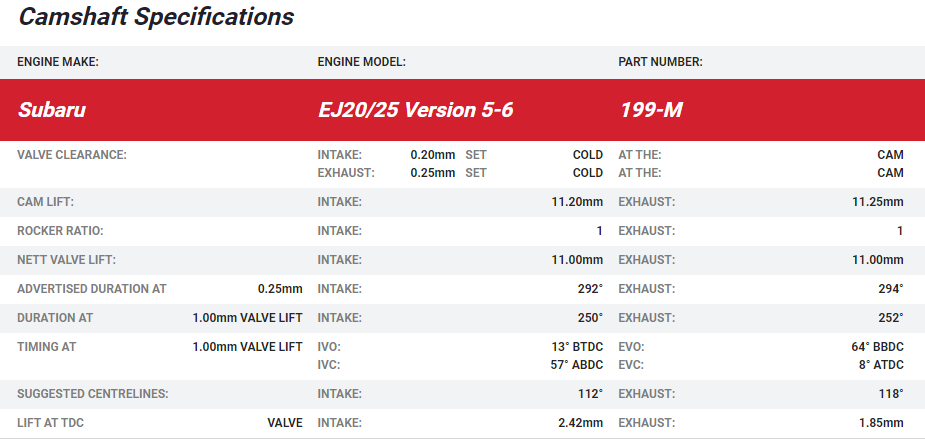Click the intake valve clearance 0.20mm value
Screen dimensions: 925x439
(x=432, y=155)
